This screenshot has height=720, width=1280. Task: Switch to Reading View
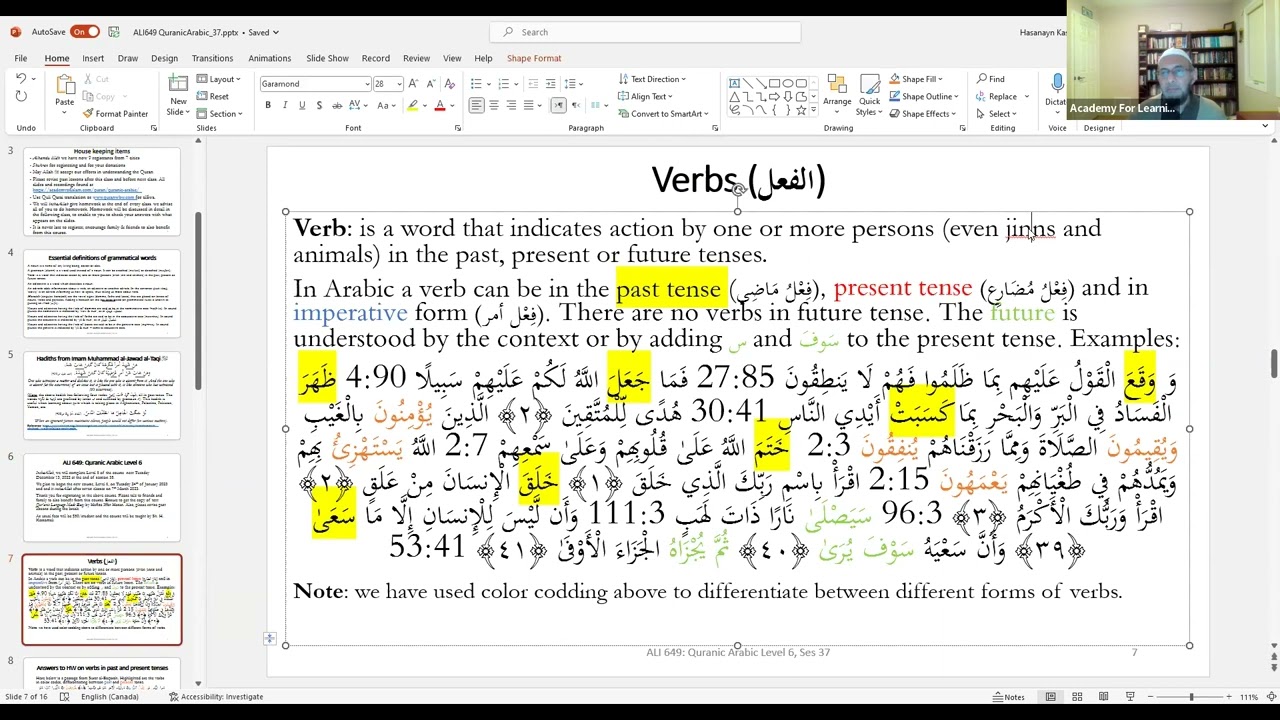pos(1103,697)
